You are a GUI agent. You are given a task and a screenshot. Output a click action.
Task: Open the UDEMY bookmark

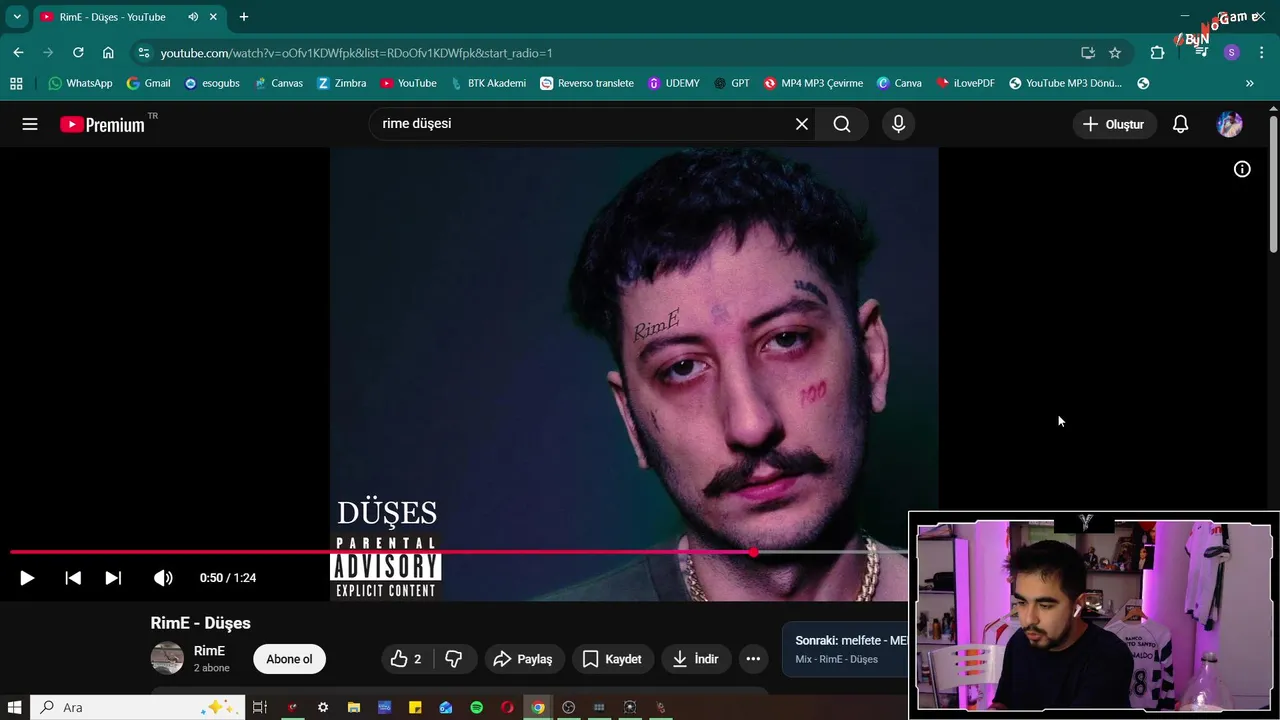[x=673, y=83]
